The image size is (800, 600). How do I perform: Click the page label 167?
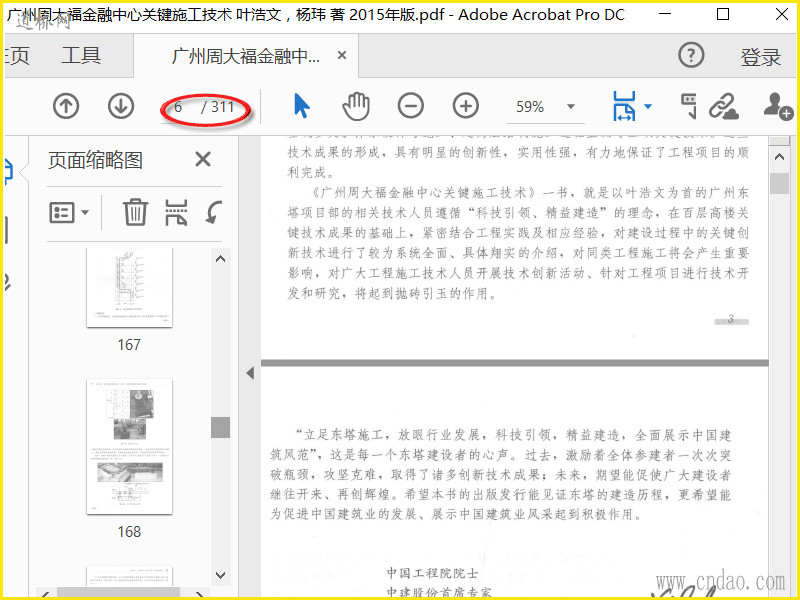pos(129,345)
